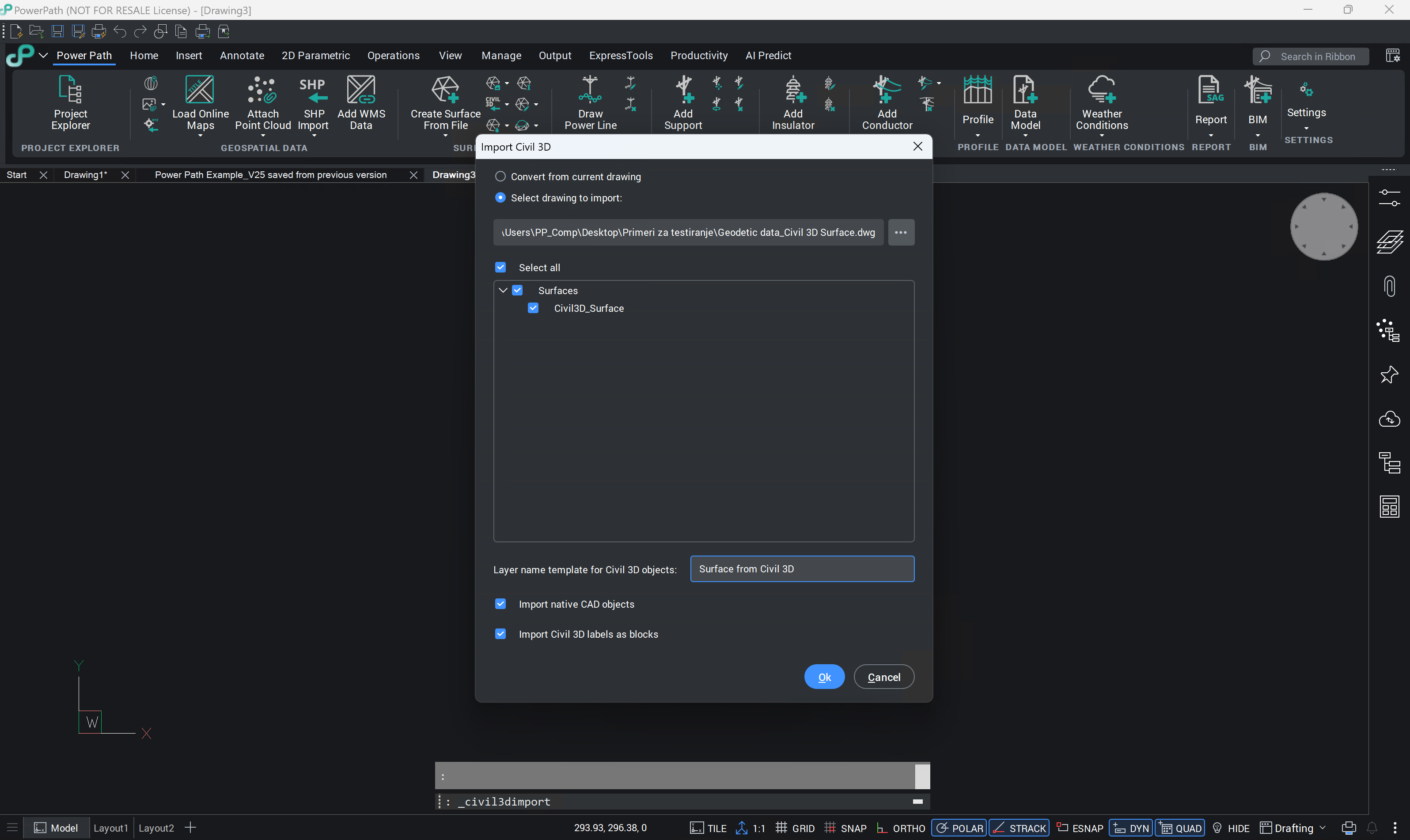Confirm import with Ok button
The image size is (1410, 840).
click(824, 677)
